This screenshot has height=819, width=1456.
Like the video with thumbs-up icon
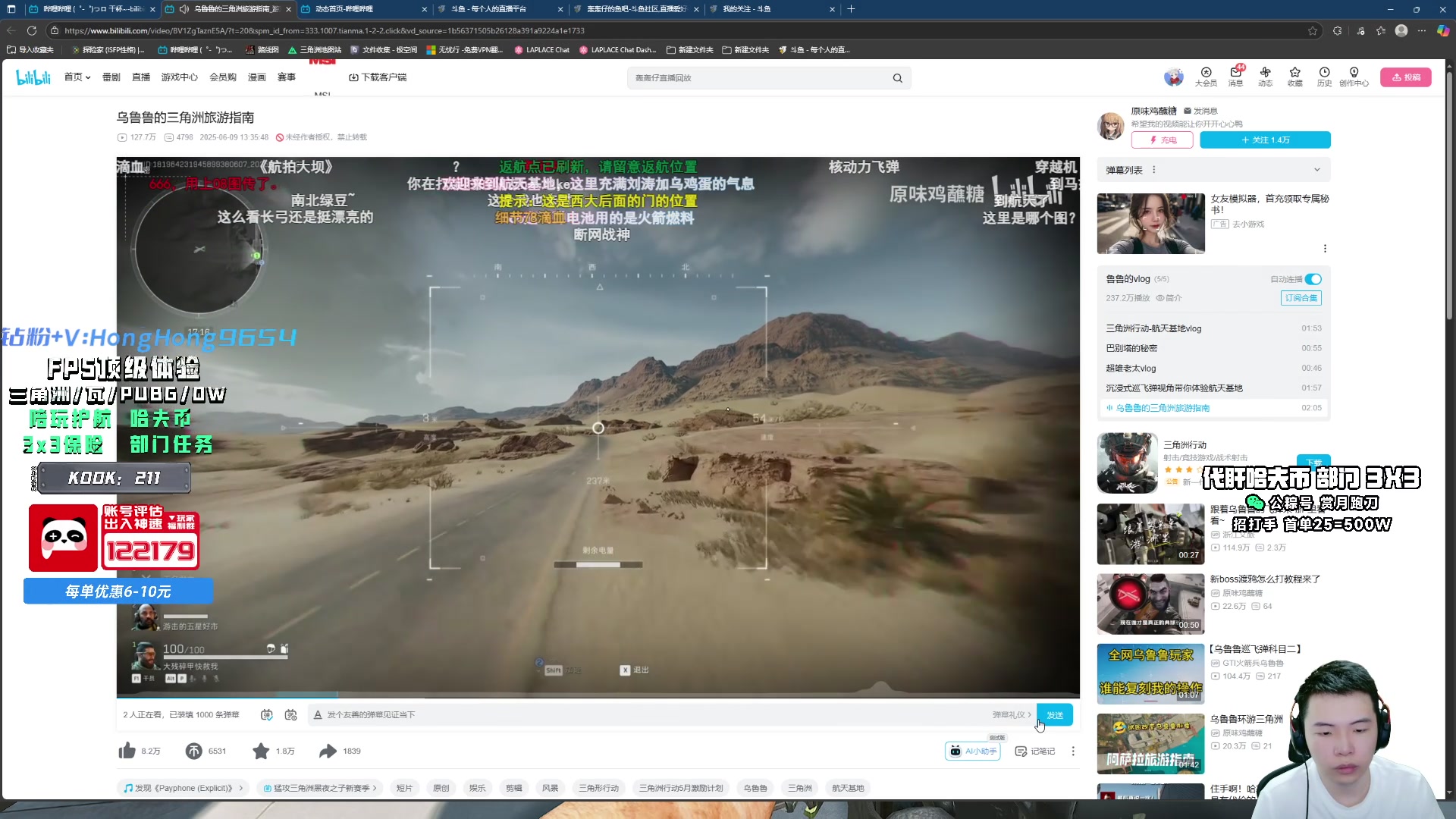coord(127,751)
